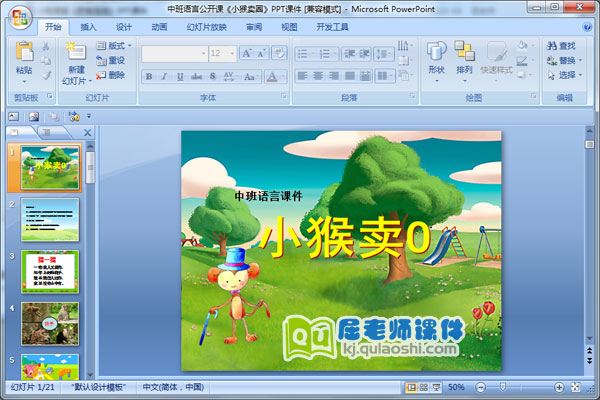Switch to the View tab

(289, 27)
